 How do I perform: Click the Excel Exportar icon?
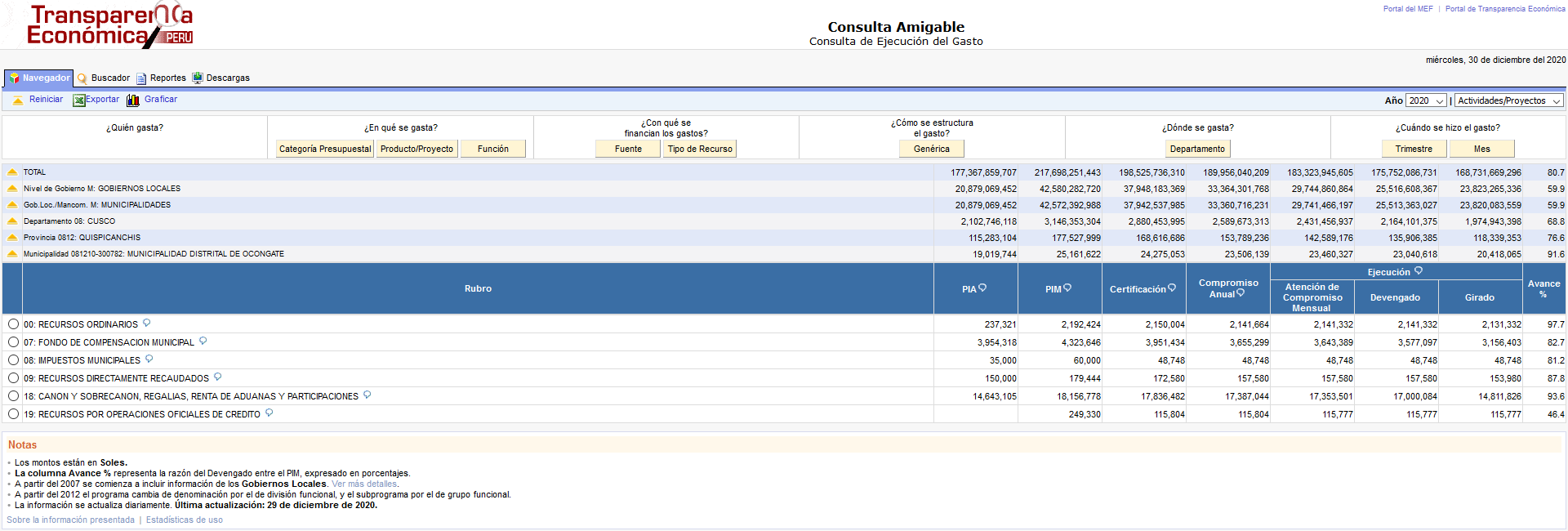coord(79,100)
